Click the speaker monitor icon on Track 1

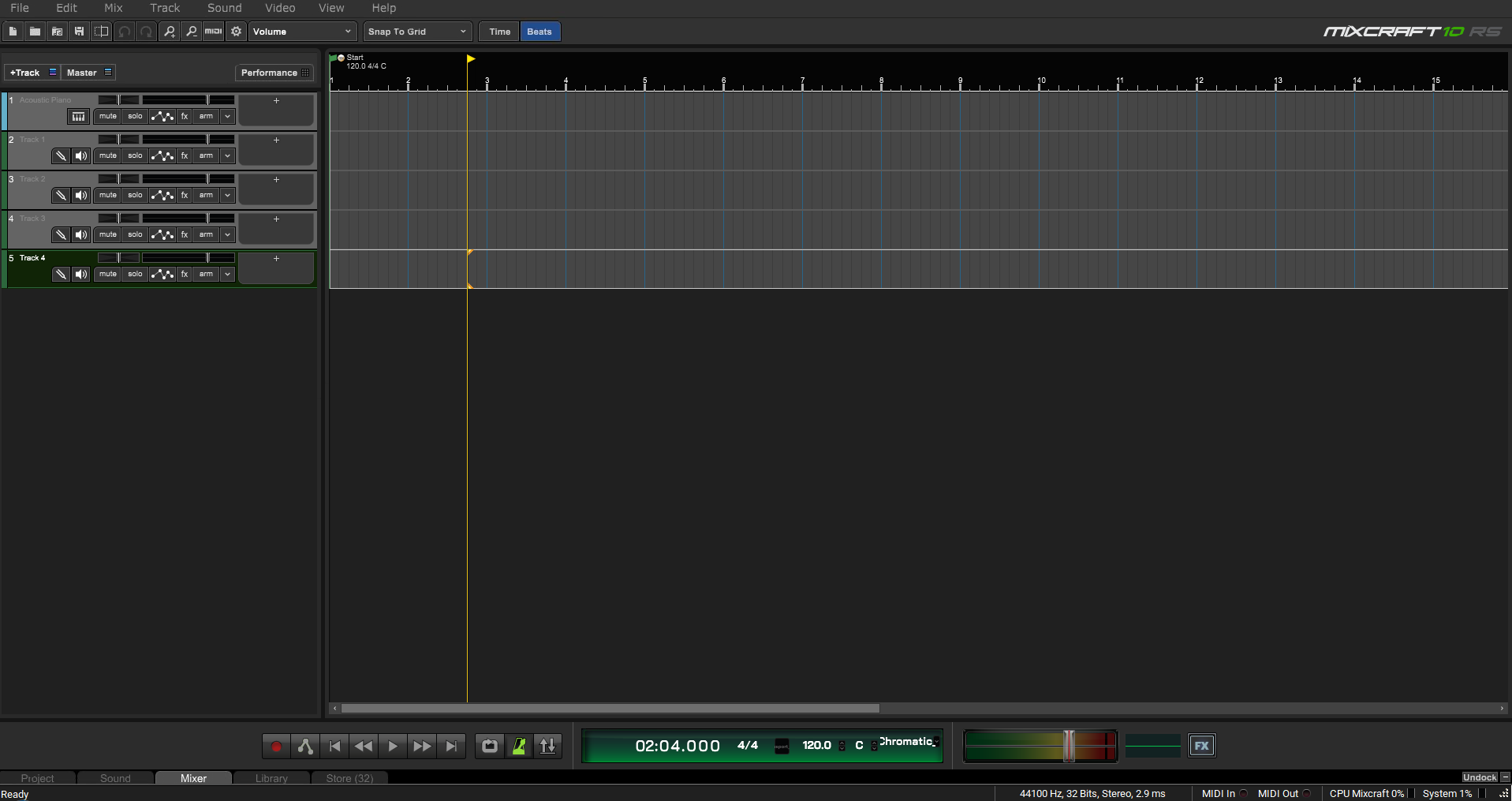[81, 155]
